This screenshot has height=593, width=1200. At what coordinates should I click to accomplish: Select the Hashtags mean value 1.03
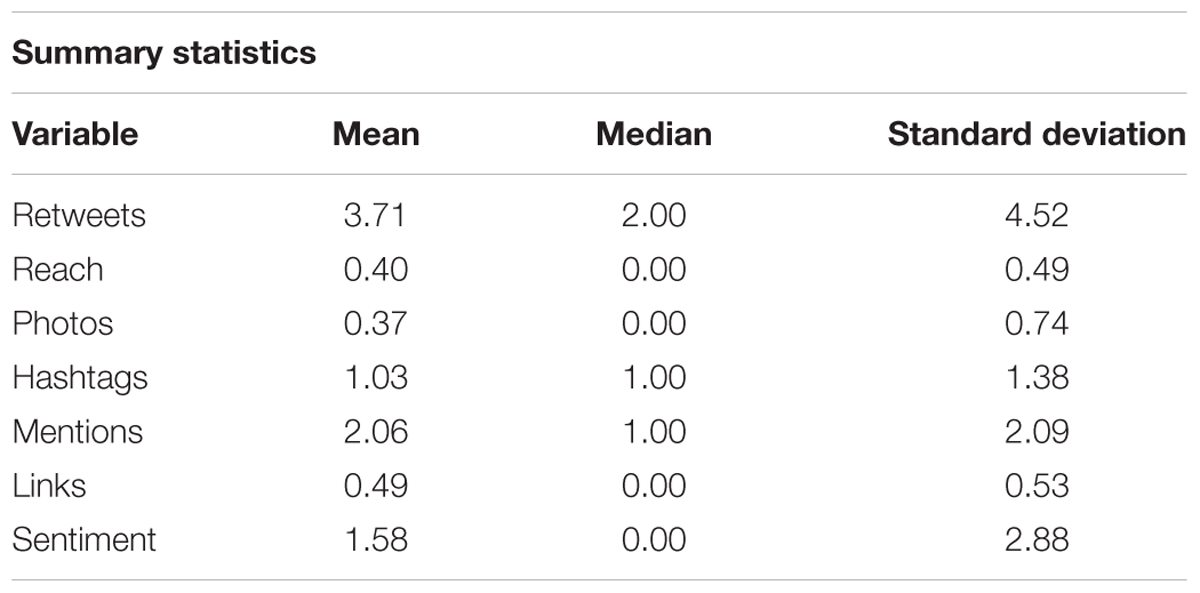click(x=375, y=377)
